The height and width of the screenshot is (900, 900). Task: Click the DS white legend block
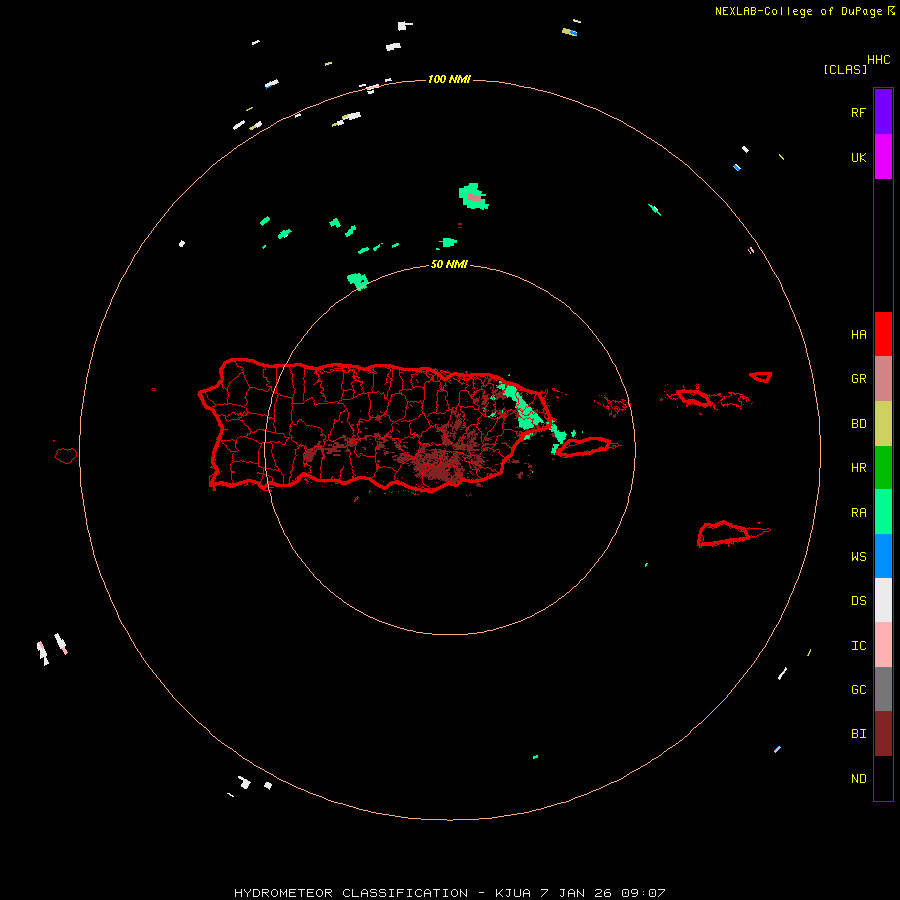point(883,600)
